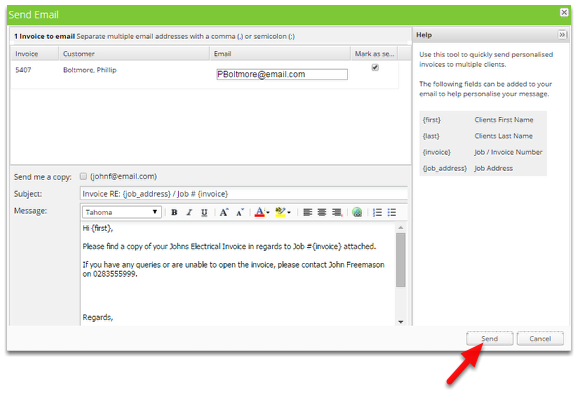The width and height of the screenshot is (579, 393).
Task: Edit the PBoltmore@email.com email field
Action: 282,74
